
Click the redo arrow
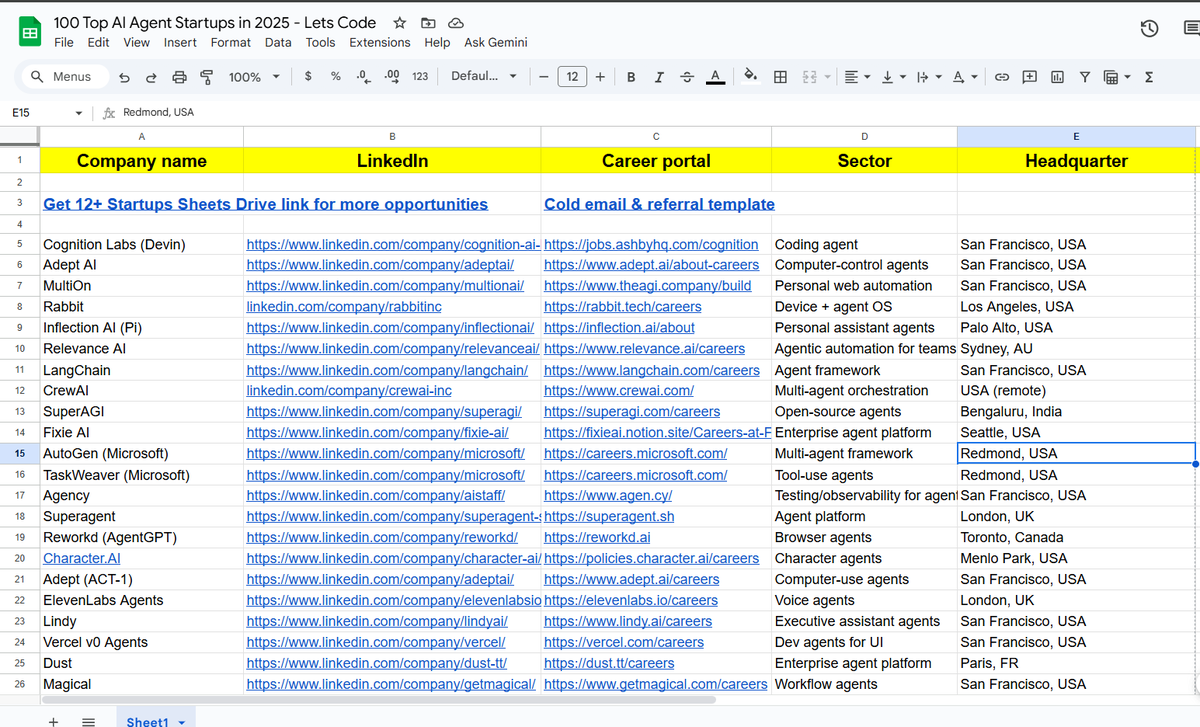click(151, 77)
